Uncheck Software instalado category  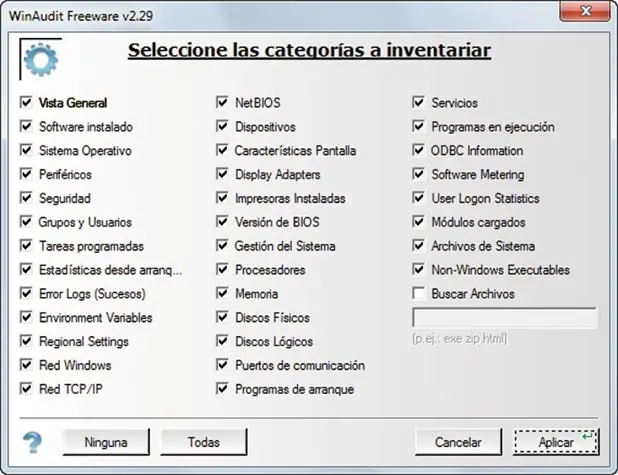(26, 127)
